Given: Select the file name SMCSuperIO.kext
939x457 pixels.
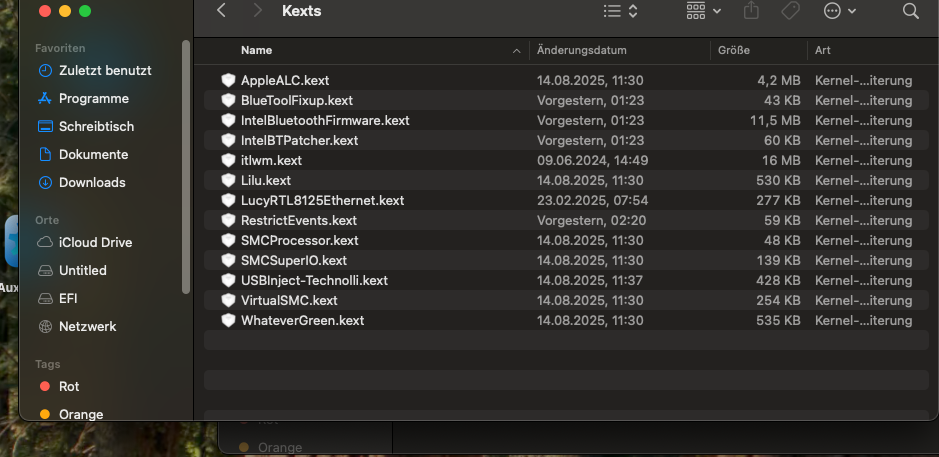Looking at the screenshot, I should point(293,261).
